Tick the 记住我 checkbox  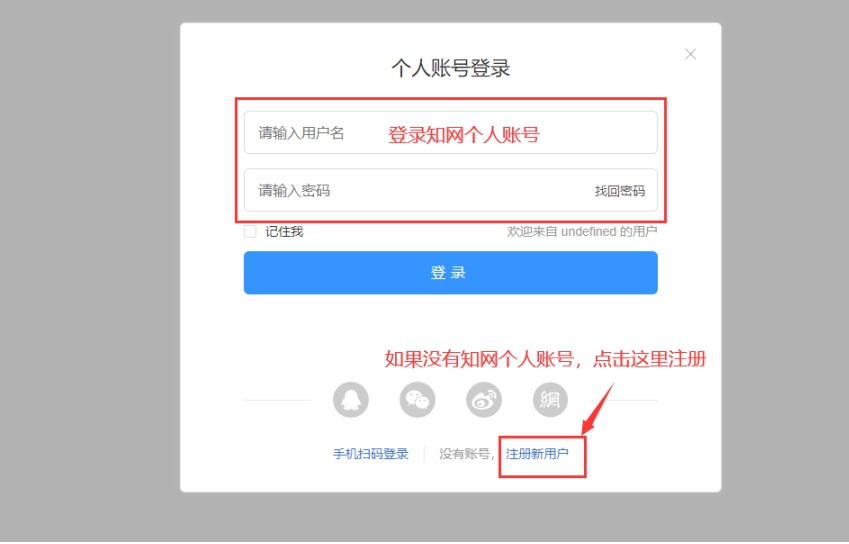tap(250, 232)
